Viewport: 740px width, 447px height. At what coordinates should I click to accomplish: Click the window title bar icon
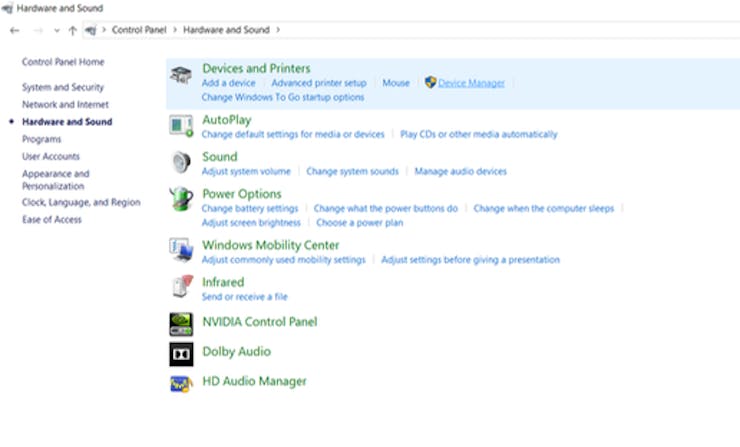7,8
